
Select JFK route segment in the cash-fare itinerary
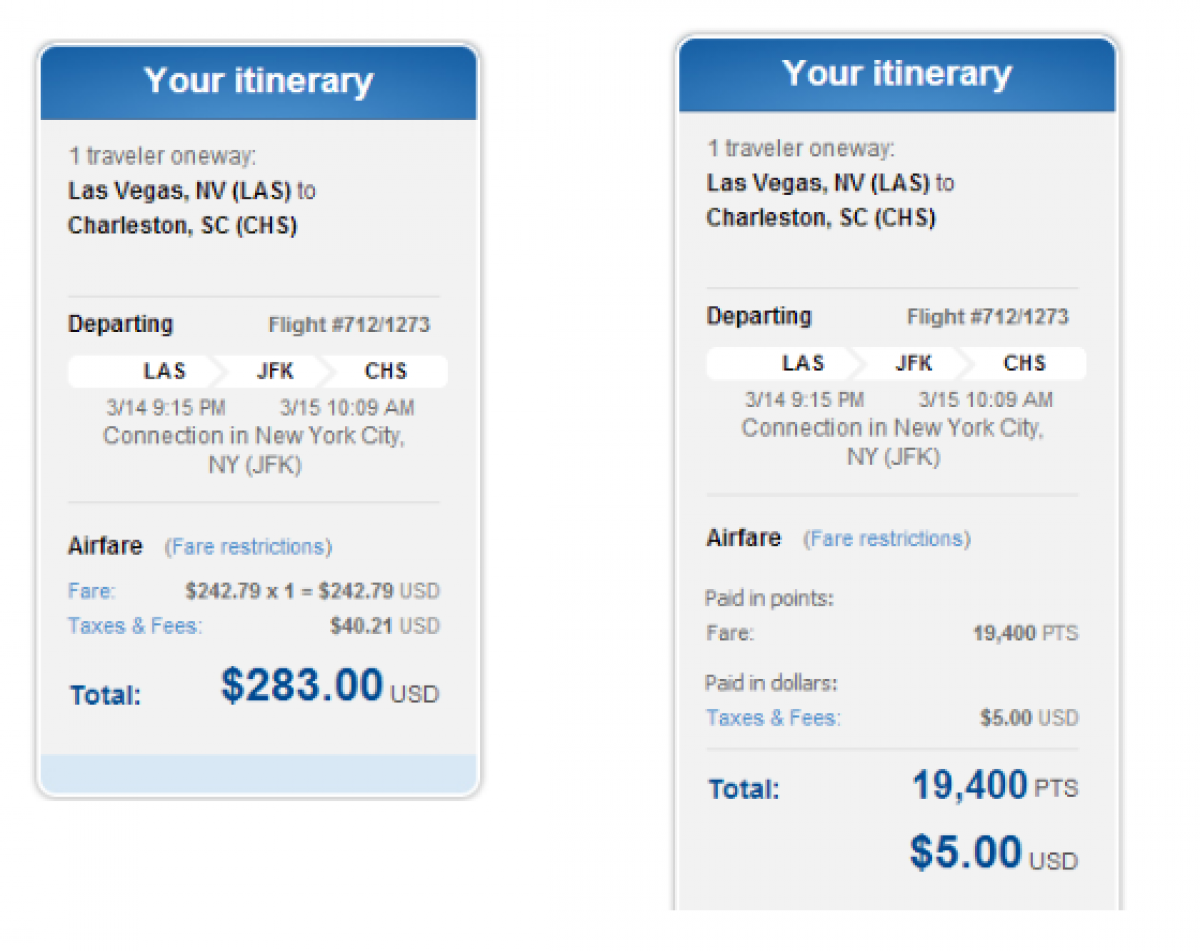click(x=275, y=371)
